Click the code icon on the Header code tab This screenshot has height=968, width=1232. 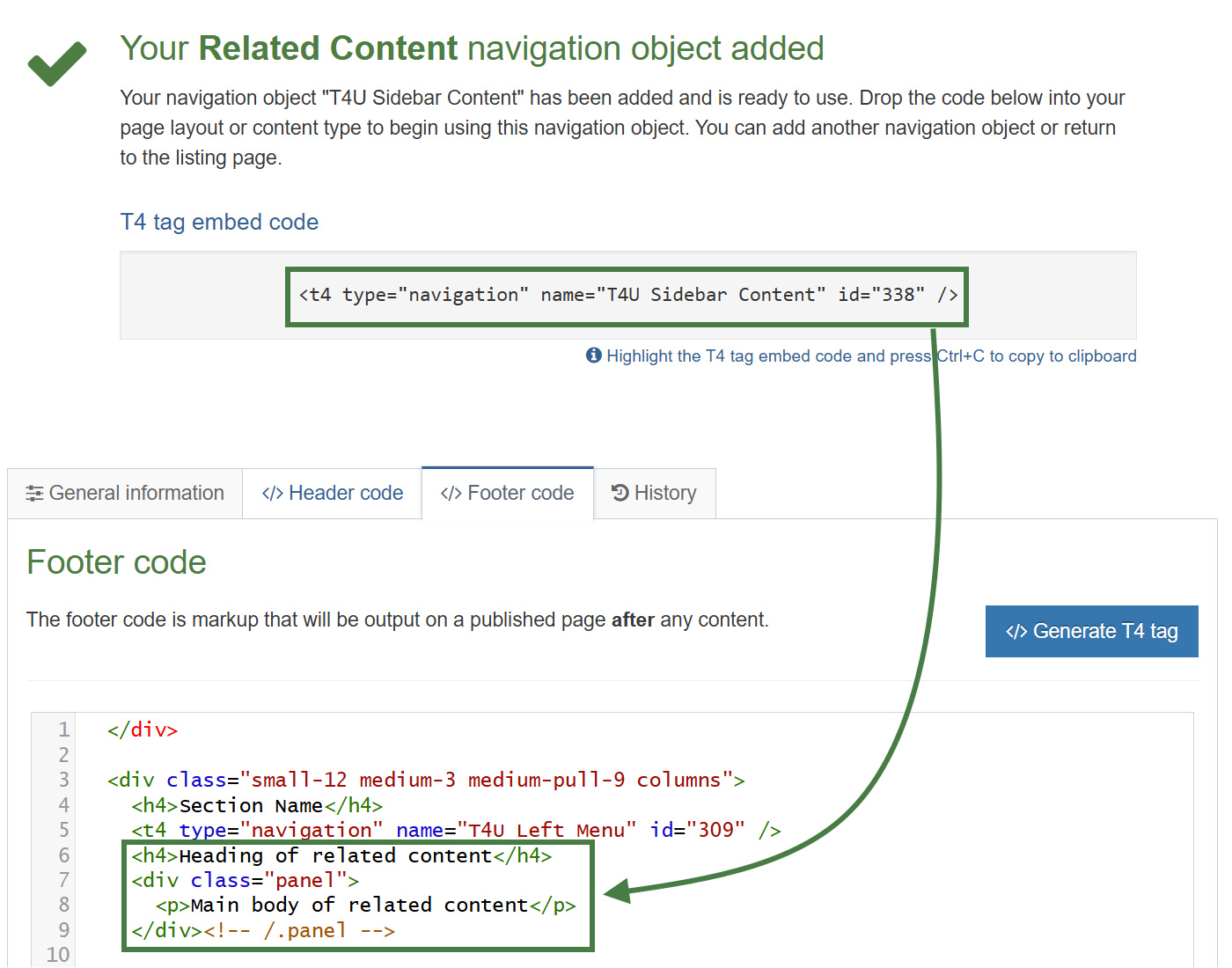coord(272,493)
